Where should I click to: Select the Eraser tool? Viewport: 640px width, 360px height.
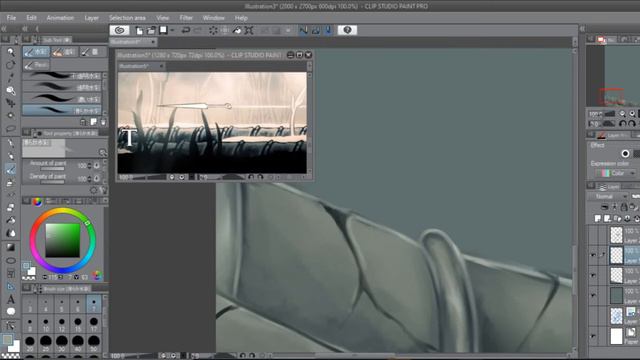tap(11, 207)
